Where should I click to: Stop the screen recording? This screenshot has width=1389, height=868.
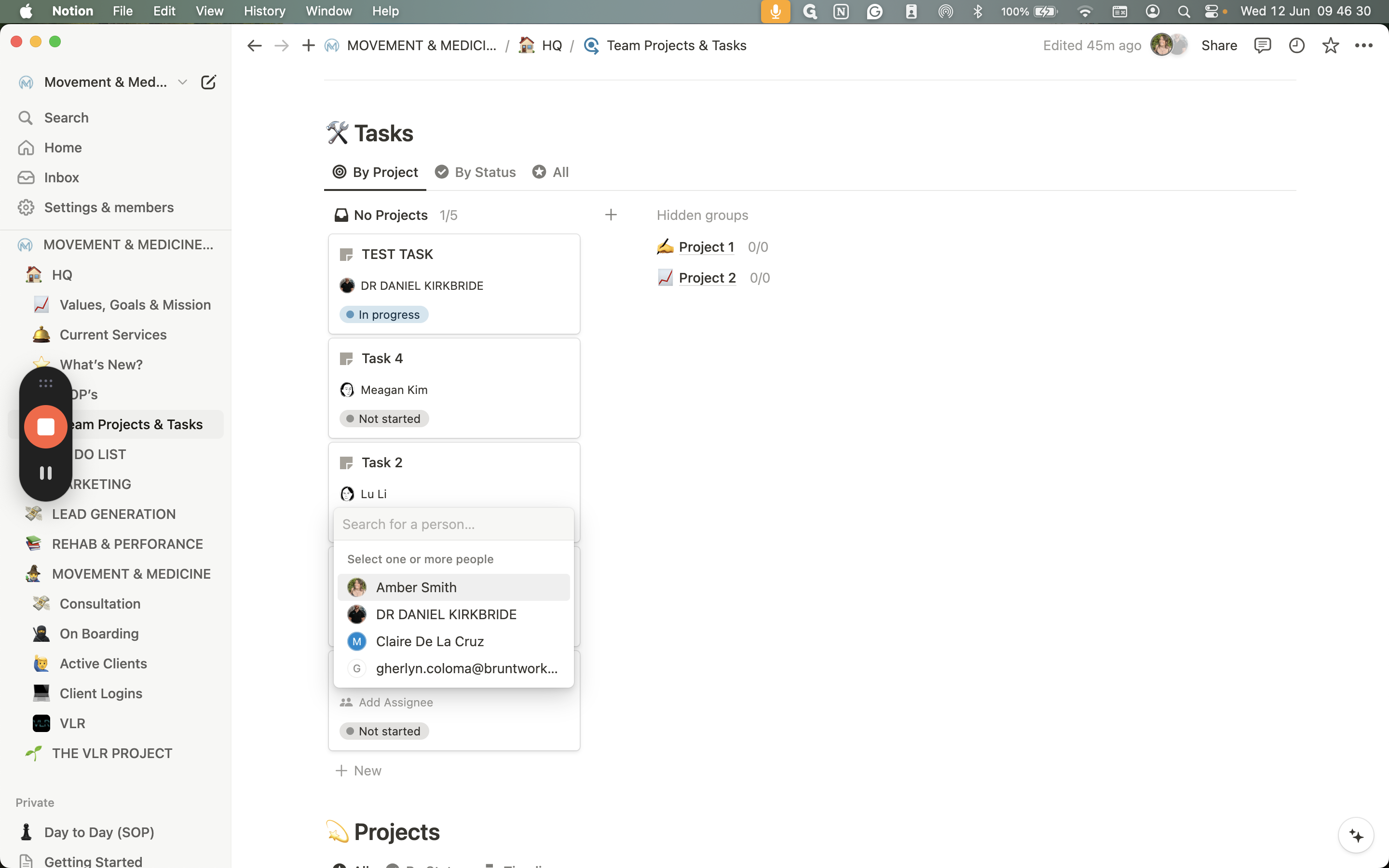pyautogui.click(x=46, y=427)
